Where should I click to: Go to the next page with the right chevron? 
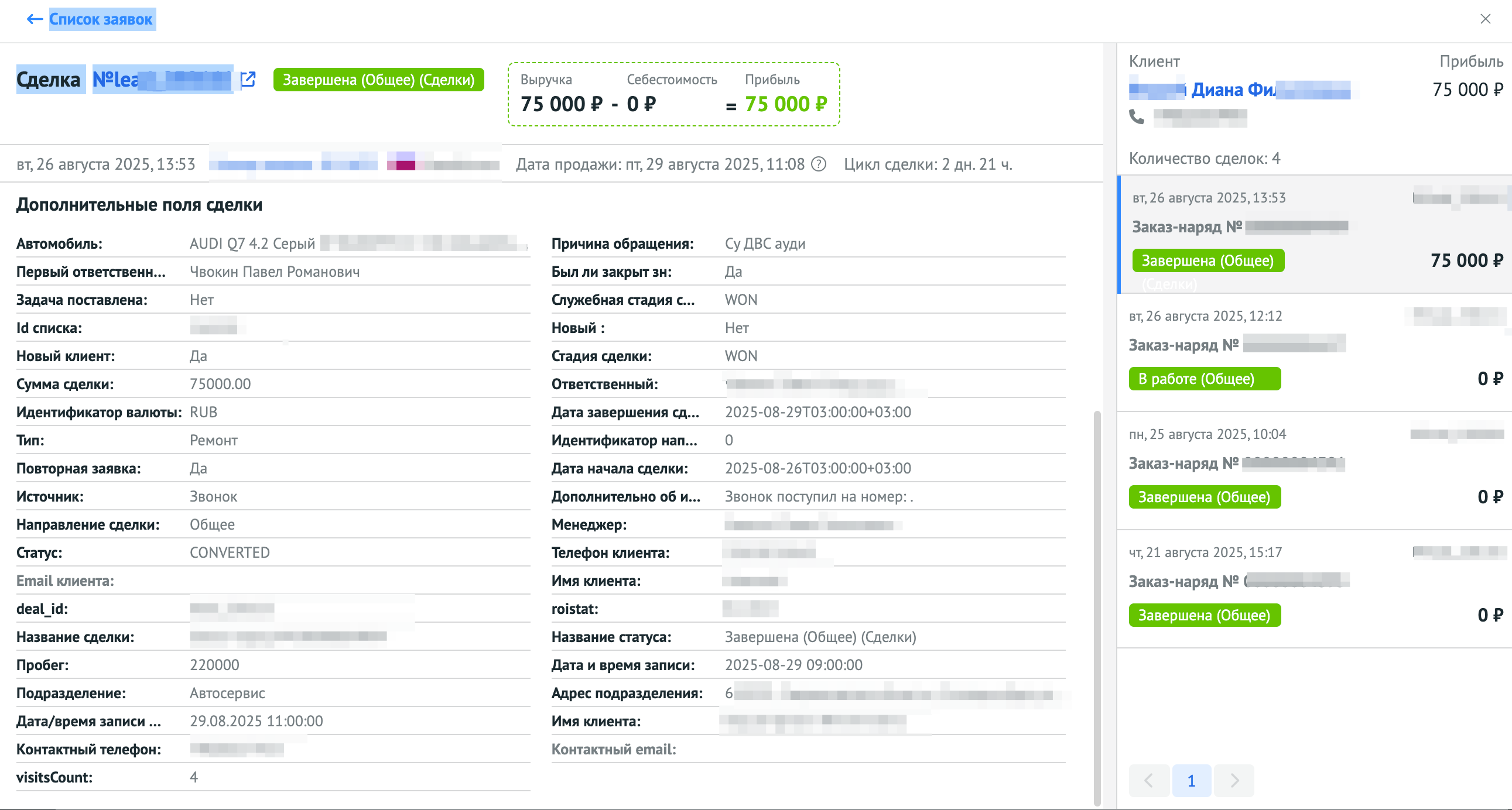(x=1234, y=780)
